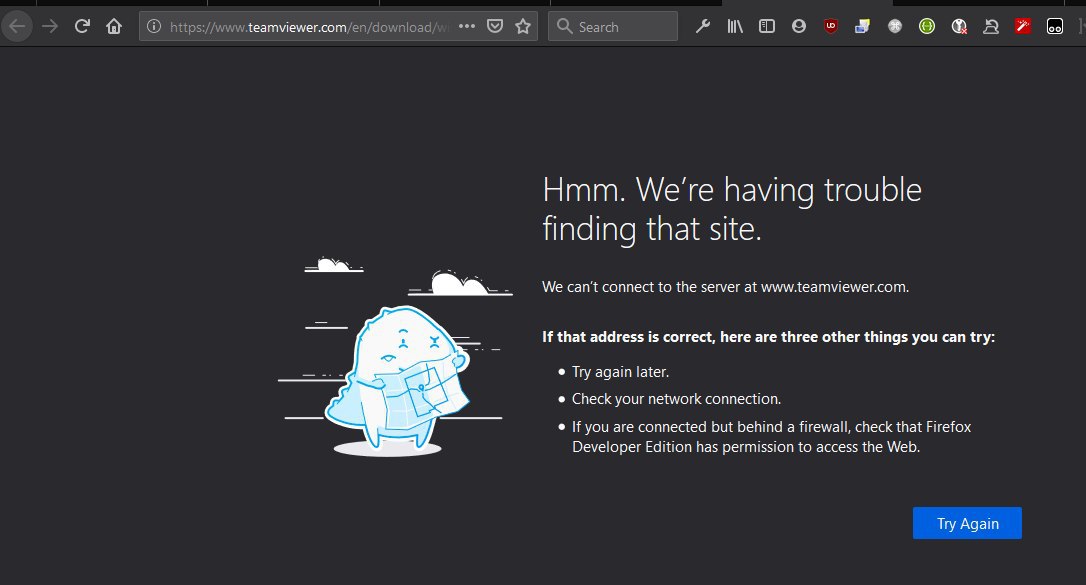Open the Firefox account avatar icon
1086x585 pixels.
pyautogui.click(x=799, y=27)
